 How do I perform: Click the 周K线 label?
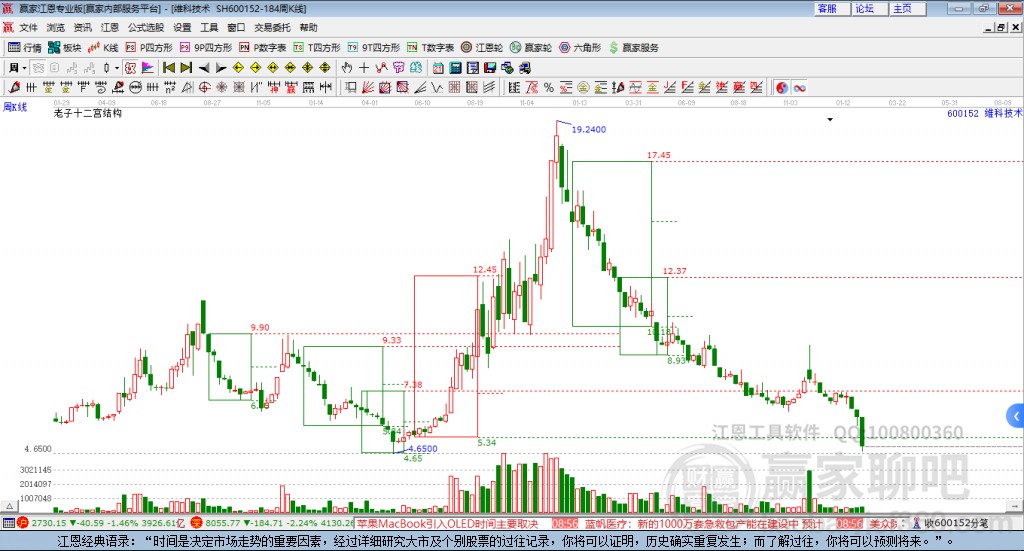pyautogui.click(x=15, y=107)
